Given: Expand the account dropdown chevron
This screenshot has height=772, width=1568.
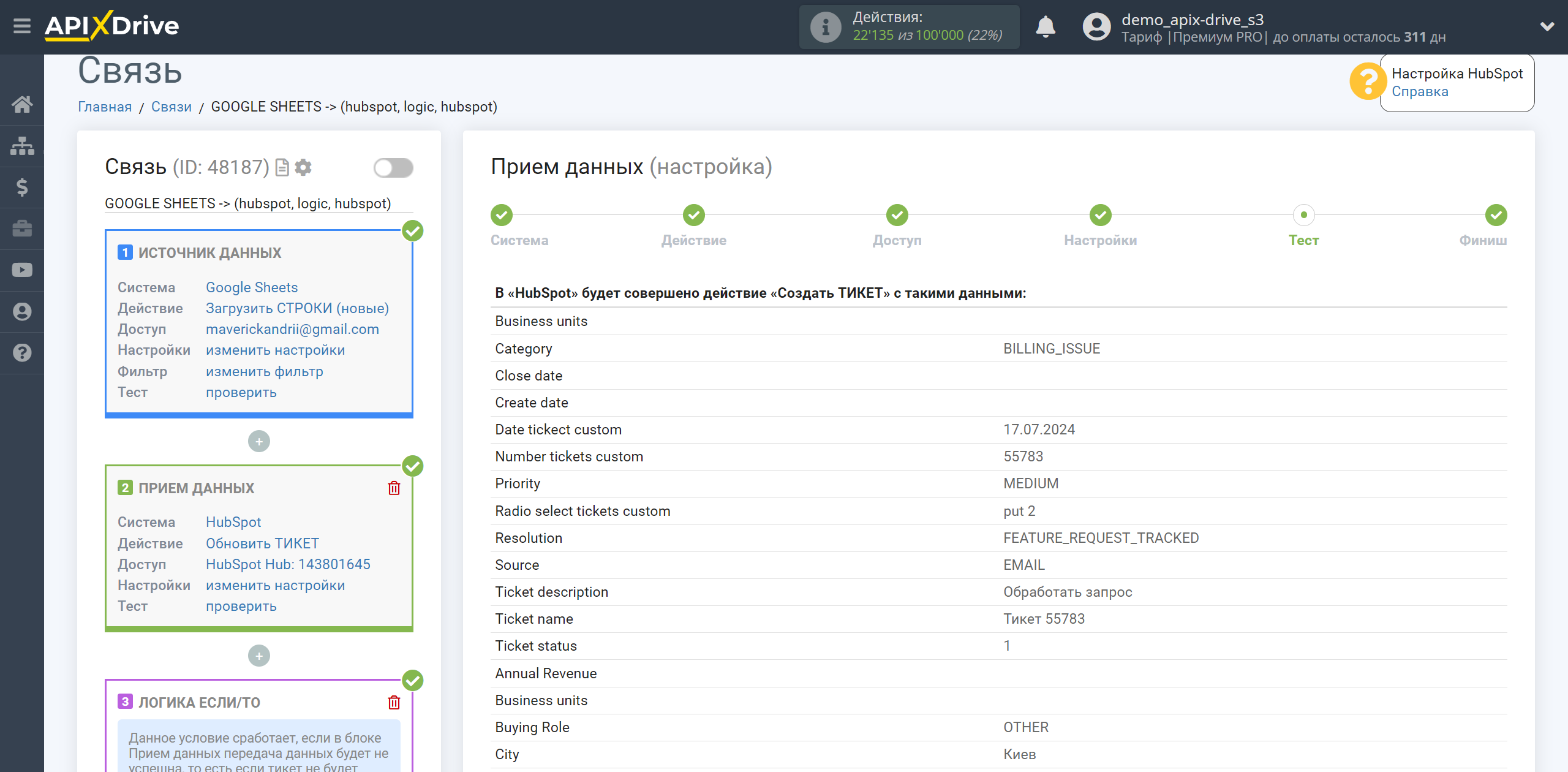Looking at the screenshot, I should click(x=1547, y=26).
